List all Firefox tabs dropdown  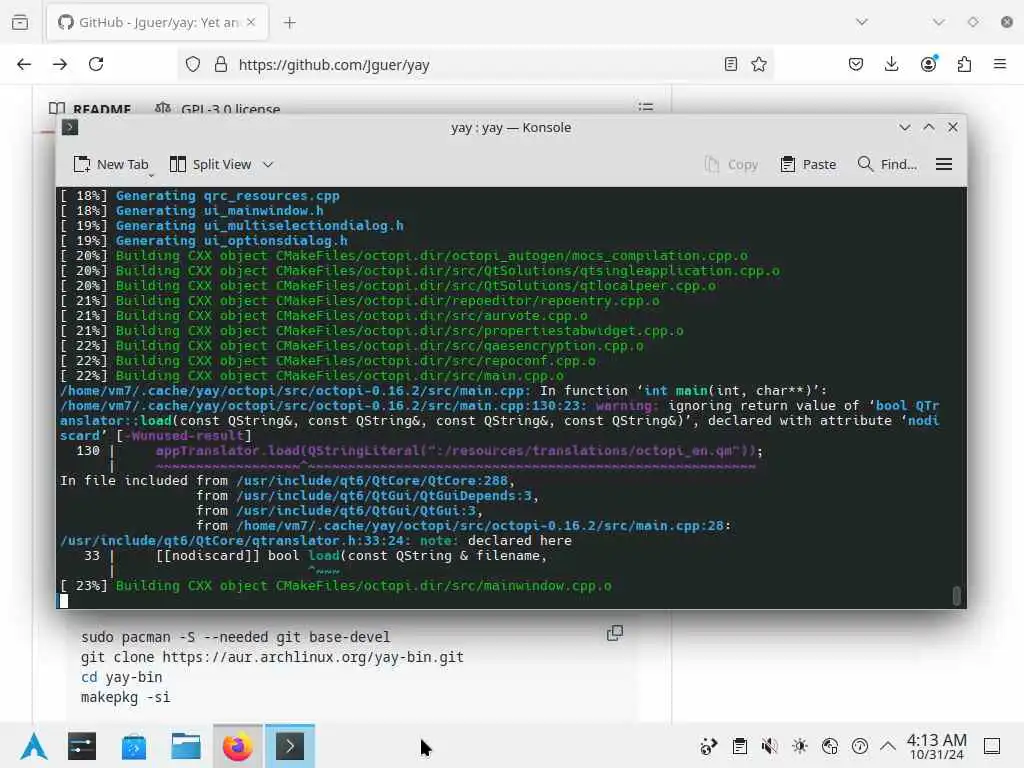tap(862, 22)
